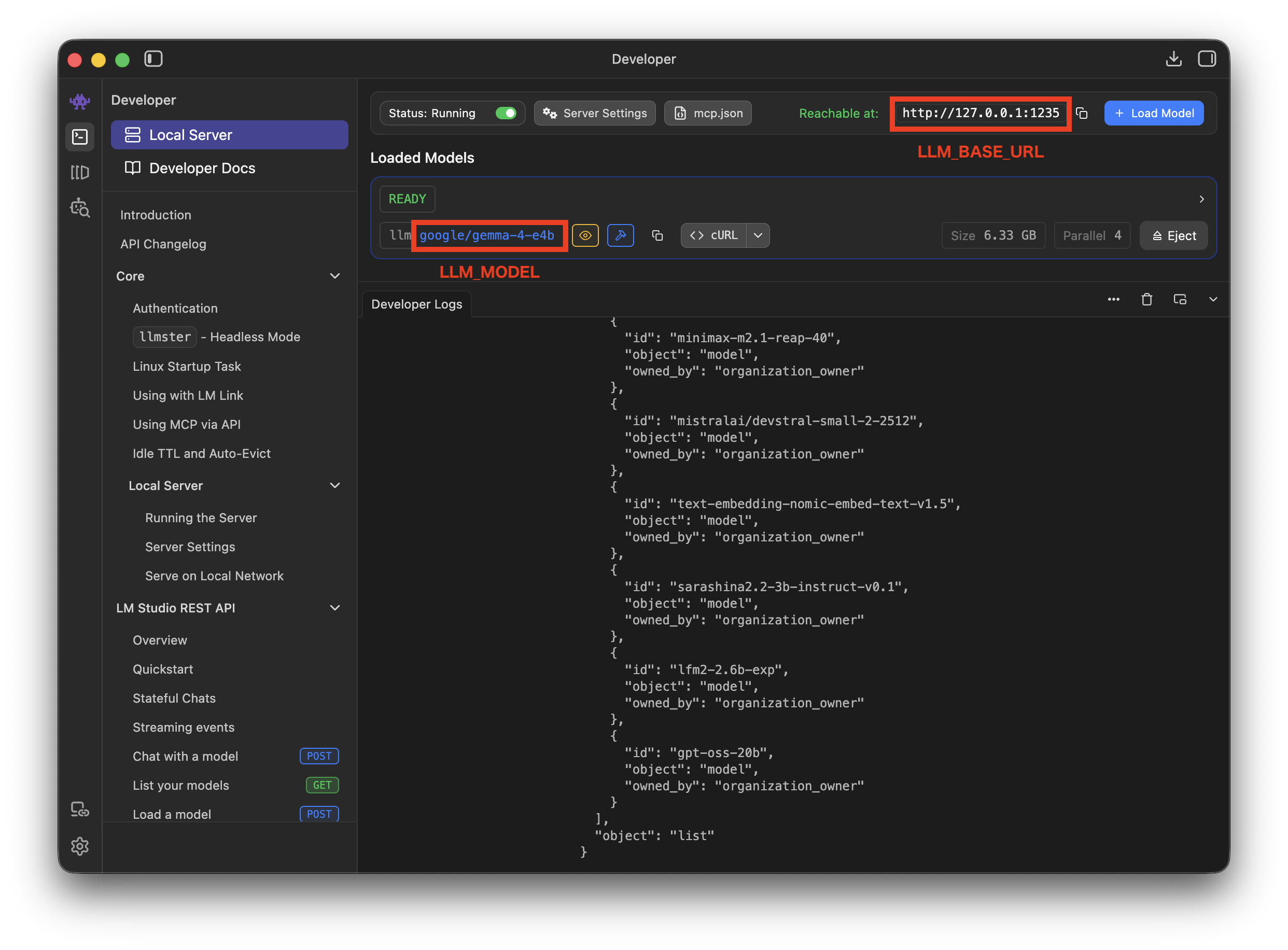
Task: Open the Developer terminal icon in sidebar
Action: [x=79, y=137]
